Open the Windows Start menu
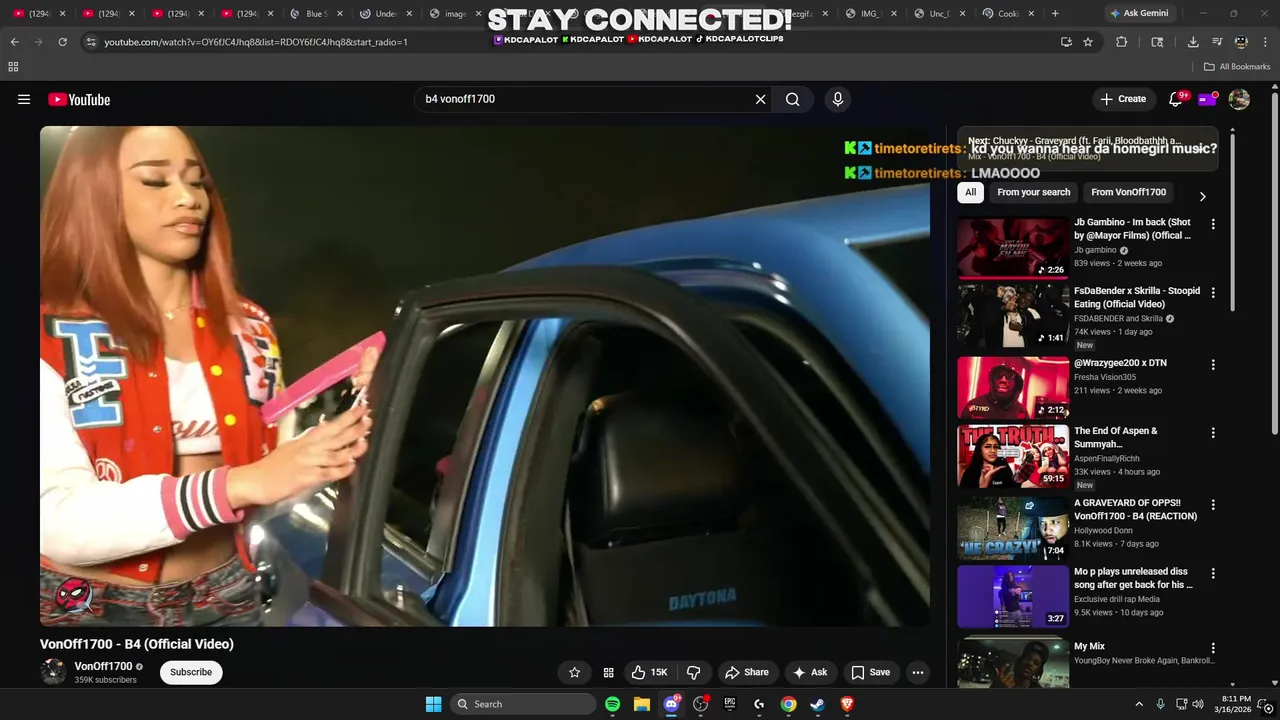1280x720 pixels. click(x=433, y=704)
